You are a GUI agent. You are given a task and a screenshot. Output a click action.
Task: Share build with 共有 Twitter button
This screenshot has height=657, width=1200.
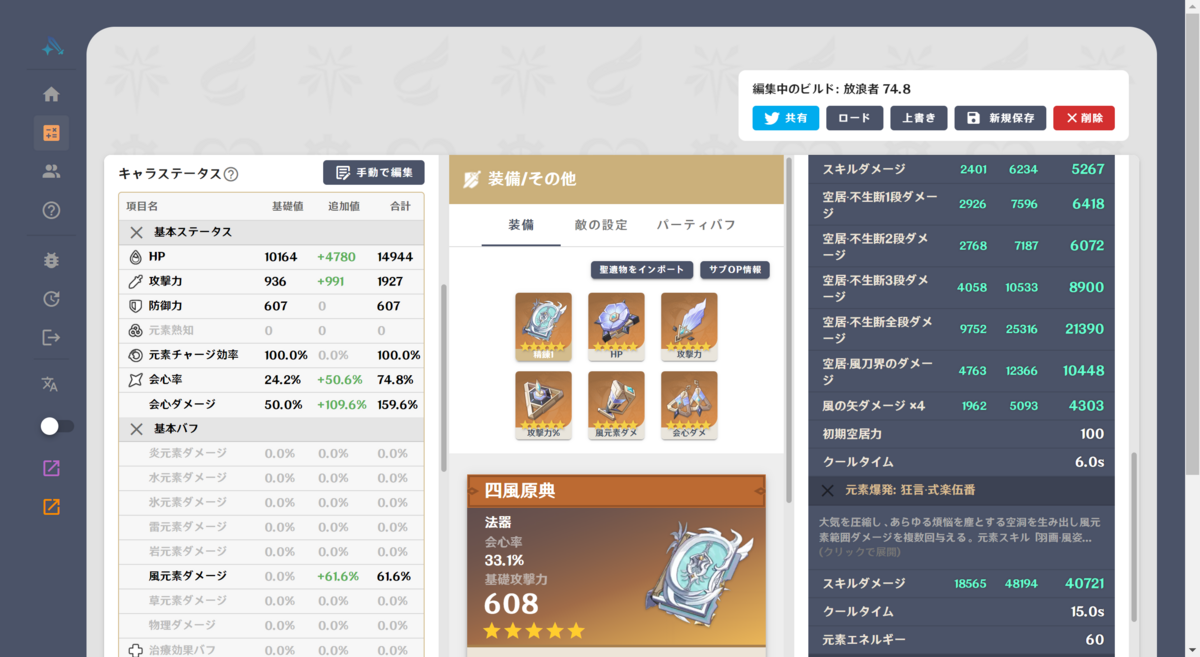coord(786,118)
